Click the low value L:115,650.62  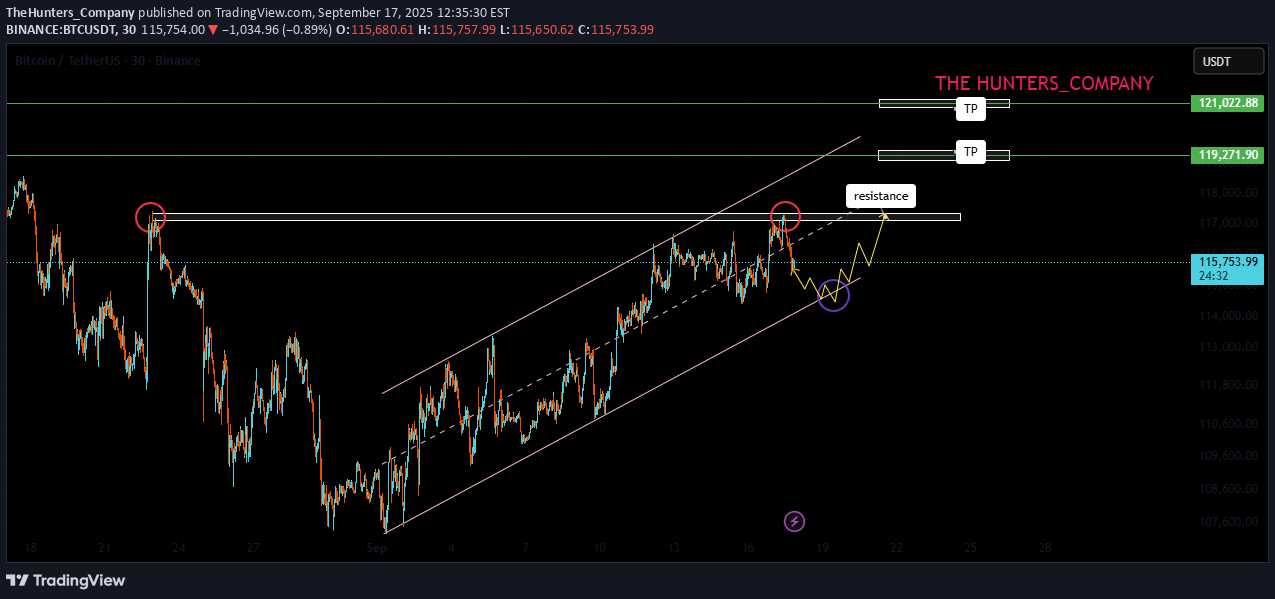(x=537, y=30)
